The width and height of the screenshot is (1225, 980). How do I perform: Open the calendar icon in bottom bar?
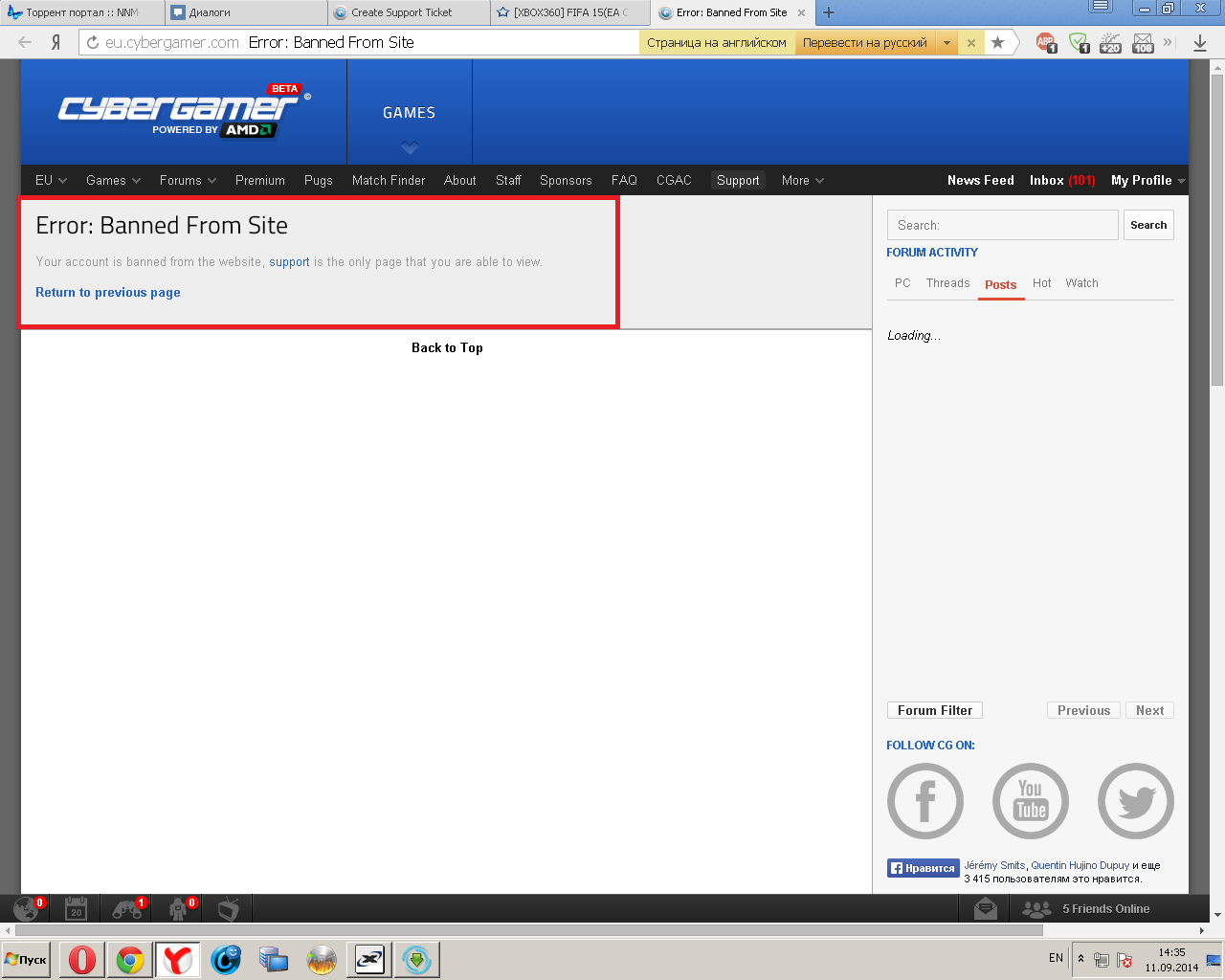(76, 908)
